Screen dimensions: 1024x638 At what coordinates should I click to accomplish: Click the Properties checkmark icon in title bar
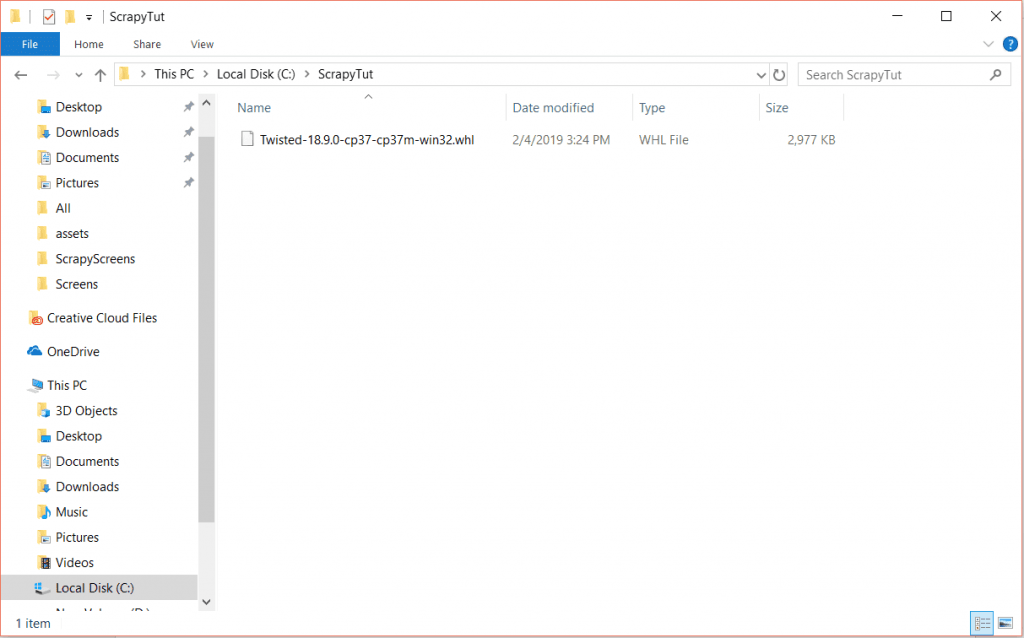click(x=49, y=17)
